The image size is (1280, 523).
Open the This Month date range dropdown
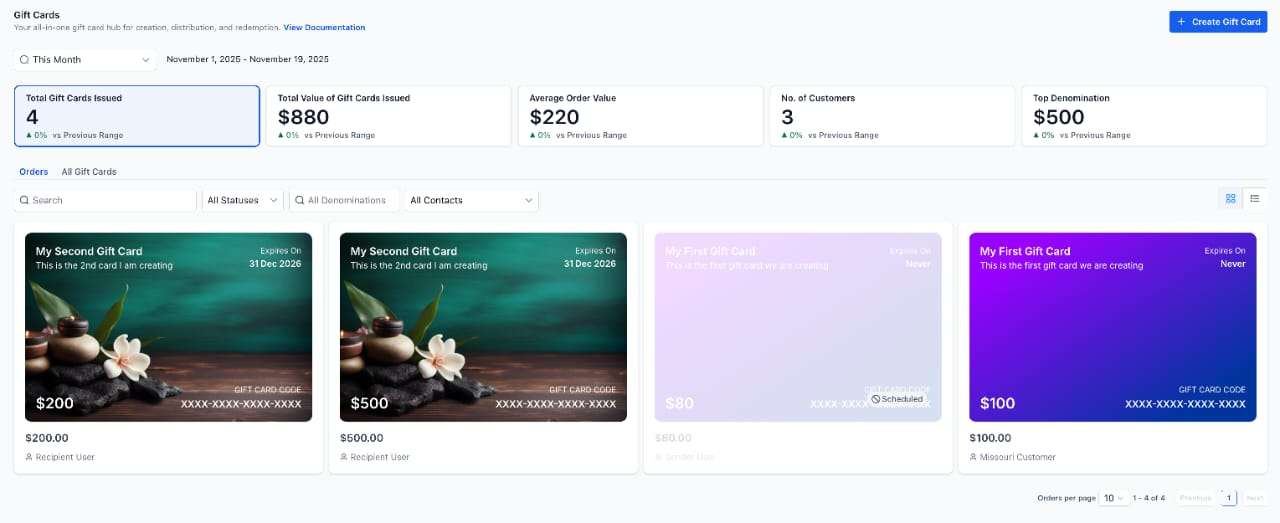tap(85, 60)
